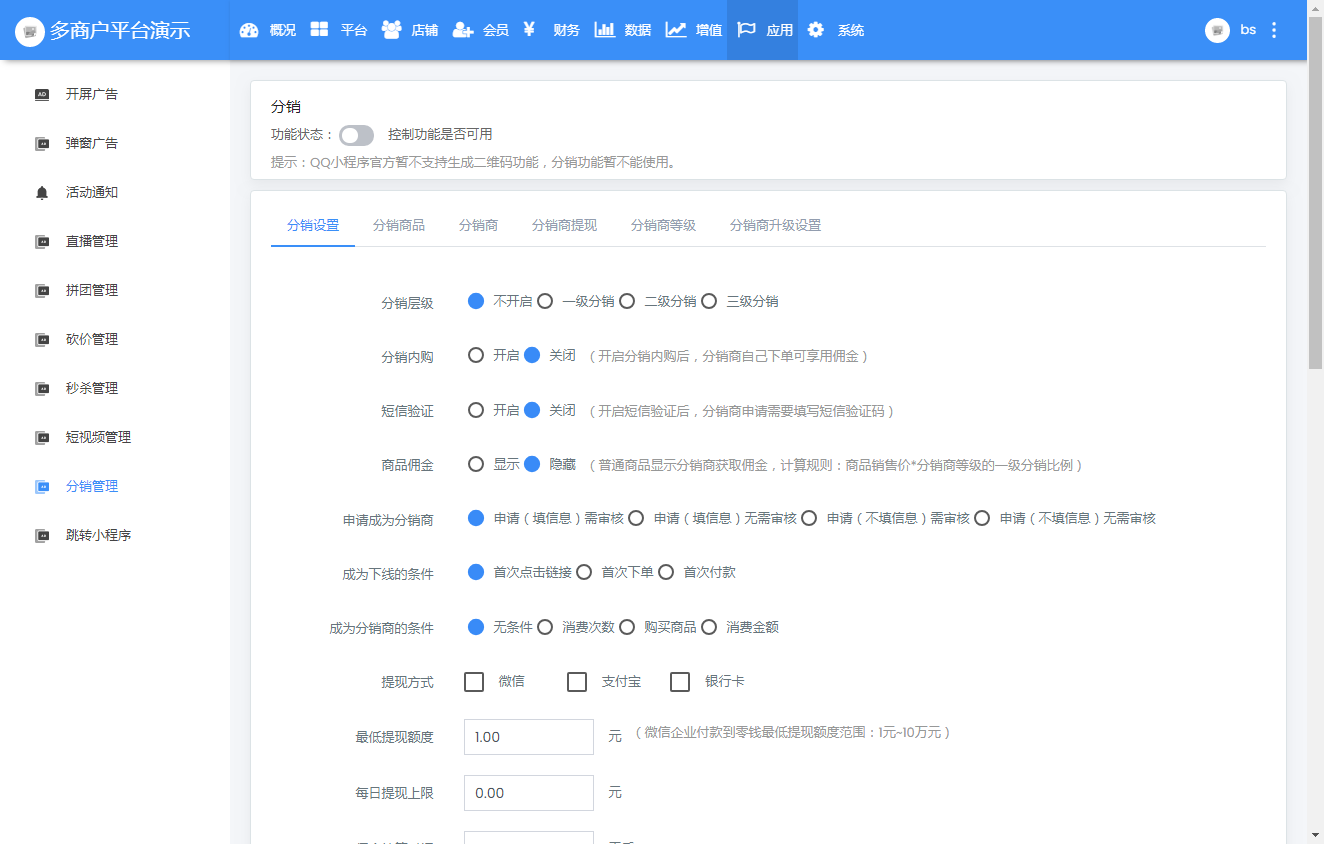Check the 微信 withdrawal checkbox
Screen dimensions: 1324x844
tap(474, 682)
